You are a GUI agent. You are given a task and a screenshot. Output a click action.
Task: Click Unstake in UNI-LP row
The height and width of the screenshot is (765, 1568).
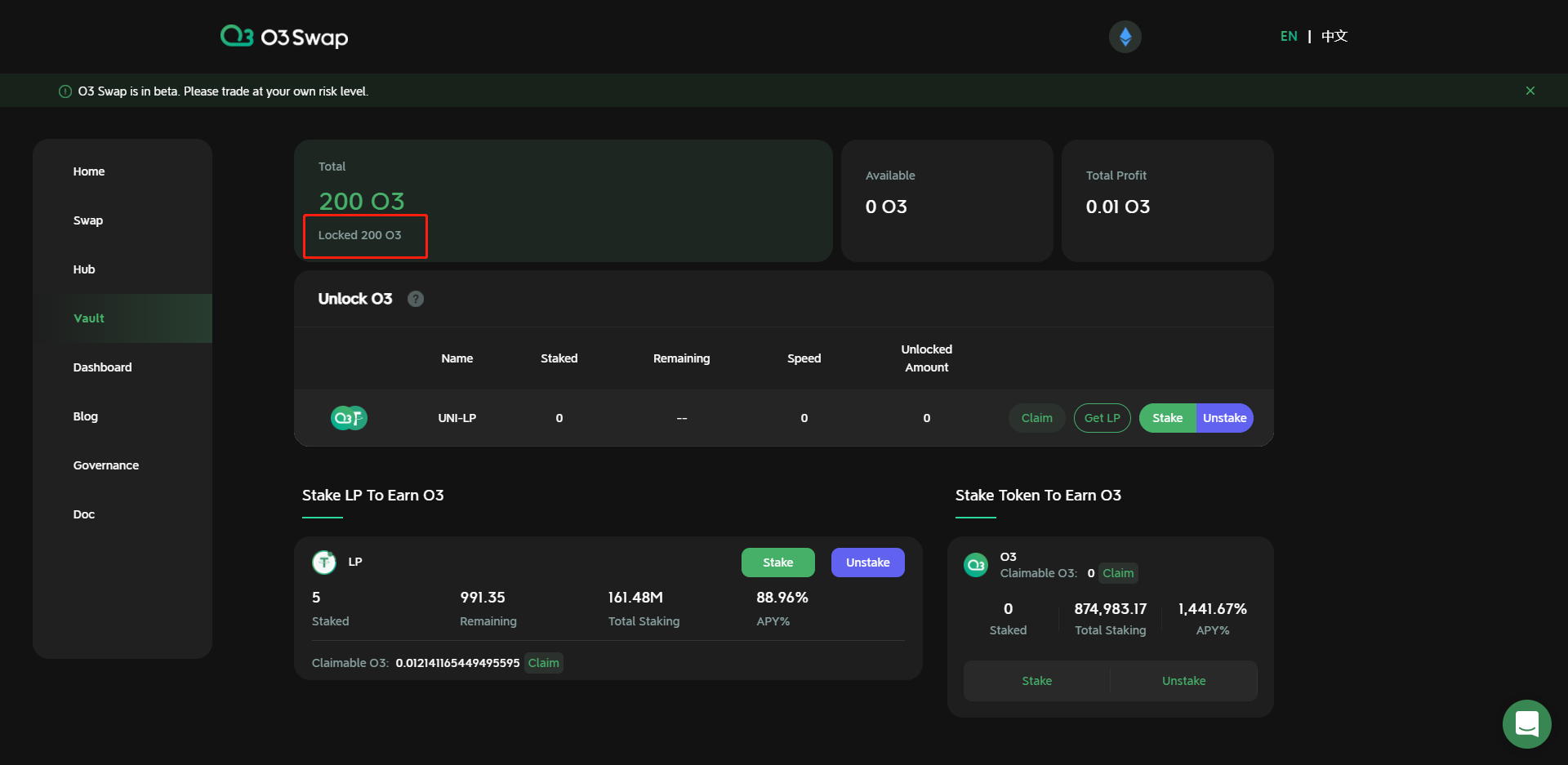coord(1225,418)
